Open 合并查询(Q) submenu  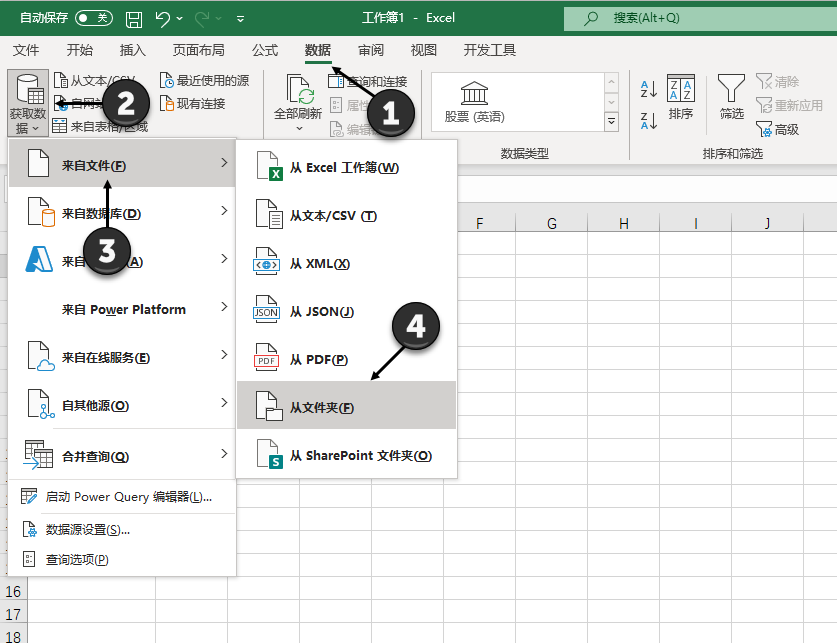(122, 454)
